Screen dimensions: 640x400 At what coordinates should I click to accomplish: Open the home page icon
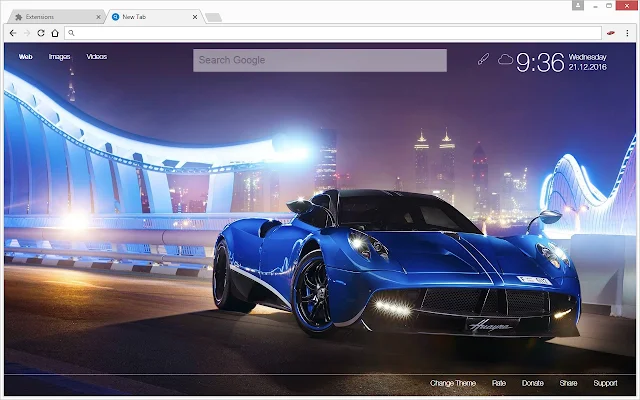coord(55,33)
